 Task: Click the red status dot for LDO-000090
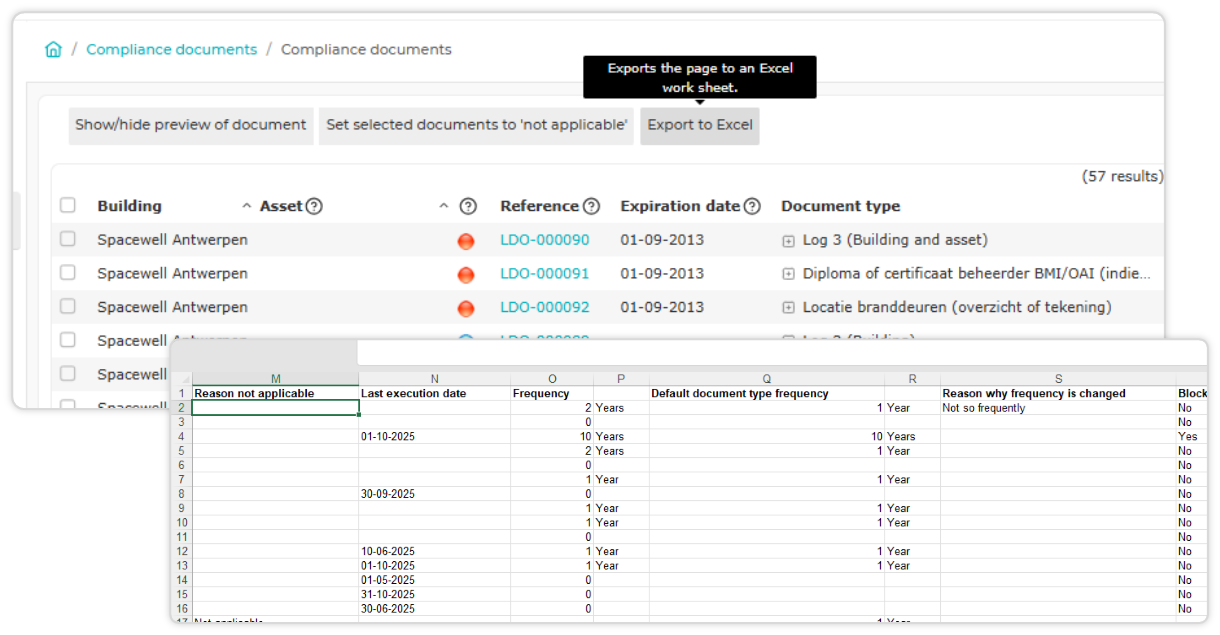(466, 241)
